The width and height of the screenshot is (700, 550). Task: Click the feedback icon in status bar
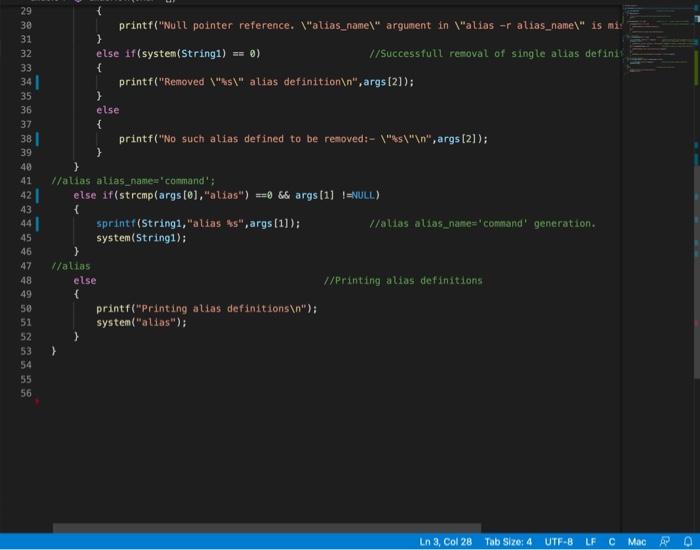pyautogui.click(x=665, y=542)
